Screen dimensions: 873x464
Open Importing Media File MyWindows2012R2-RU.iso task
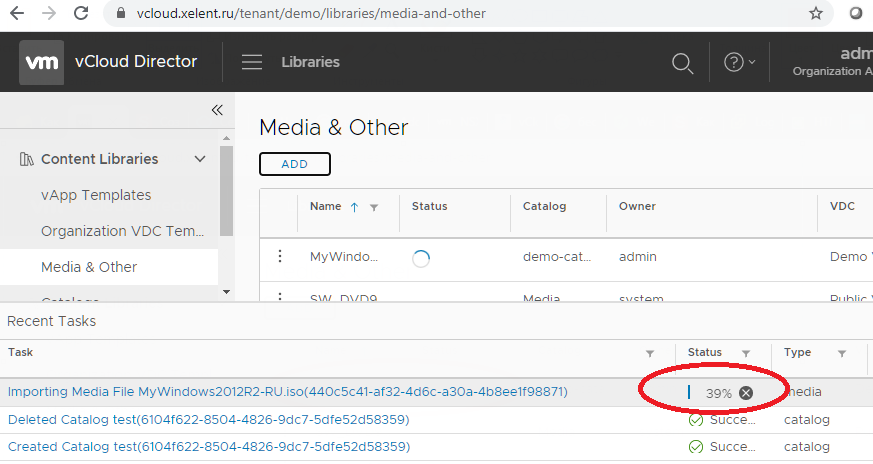(288, 392)
